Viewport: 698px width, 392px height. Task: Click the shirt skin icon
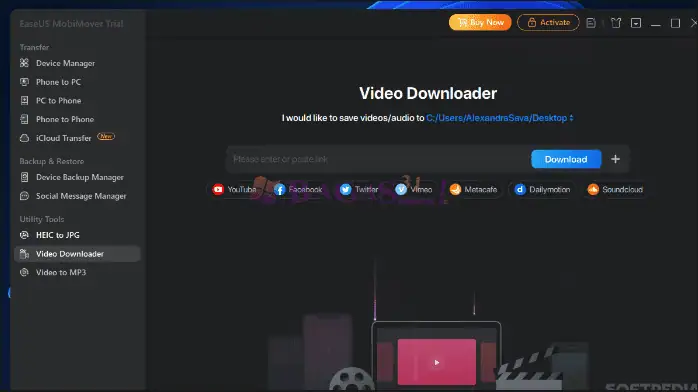click(x=616, y=23)
